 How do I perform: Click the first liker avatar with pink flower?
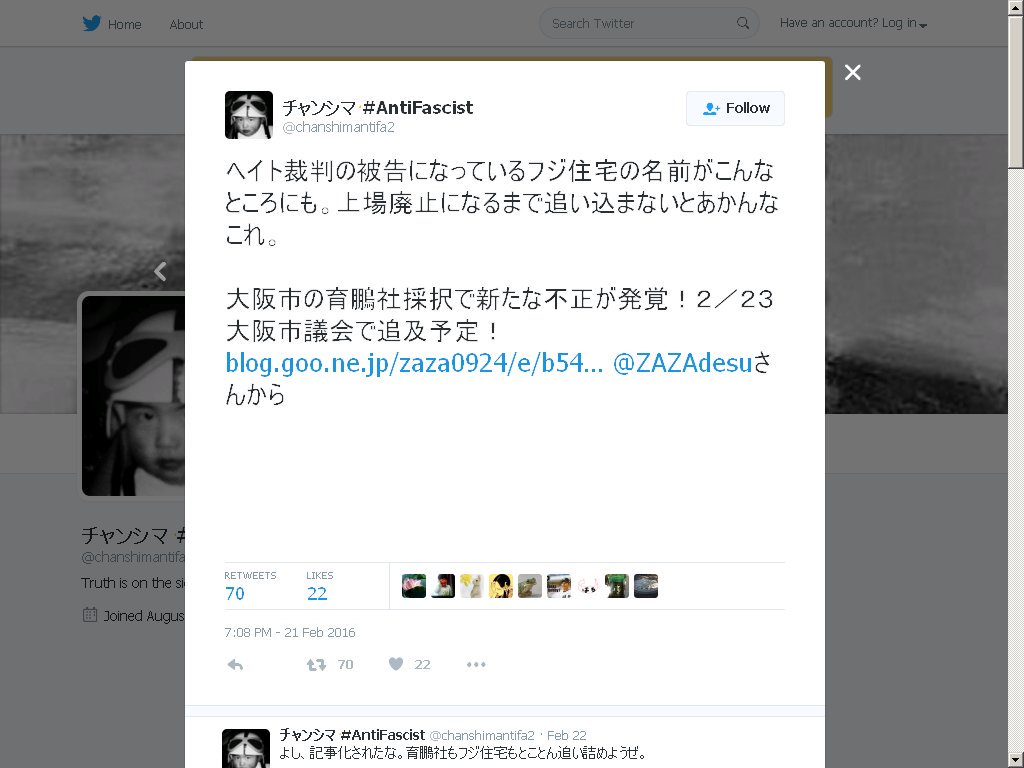[414, 586]
